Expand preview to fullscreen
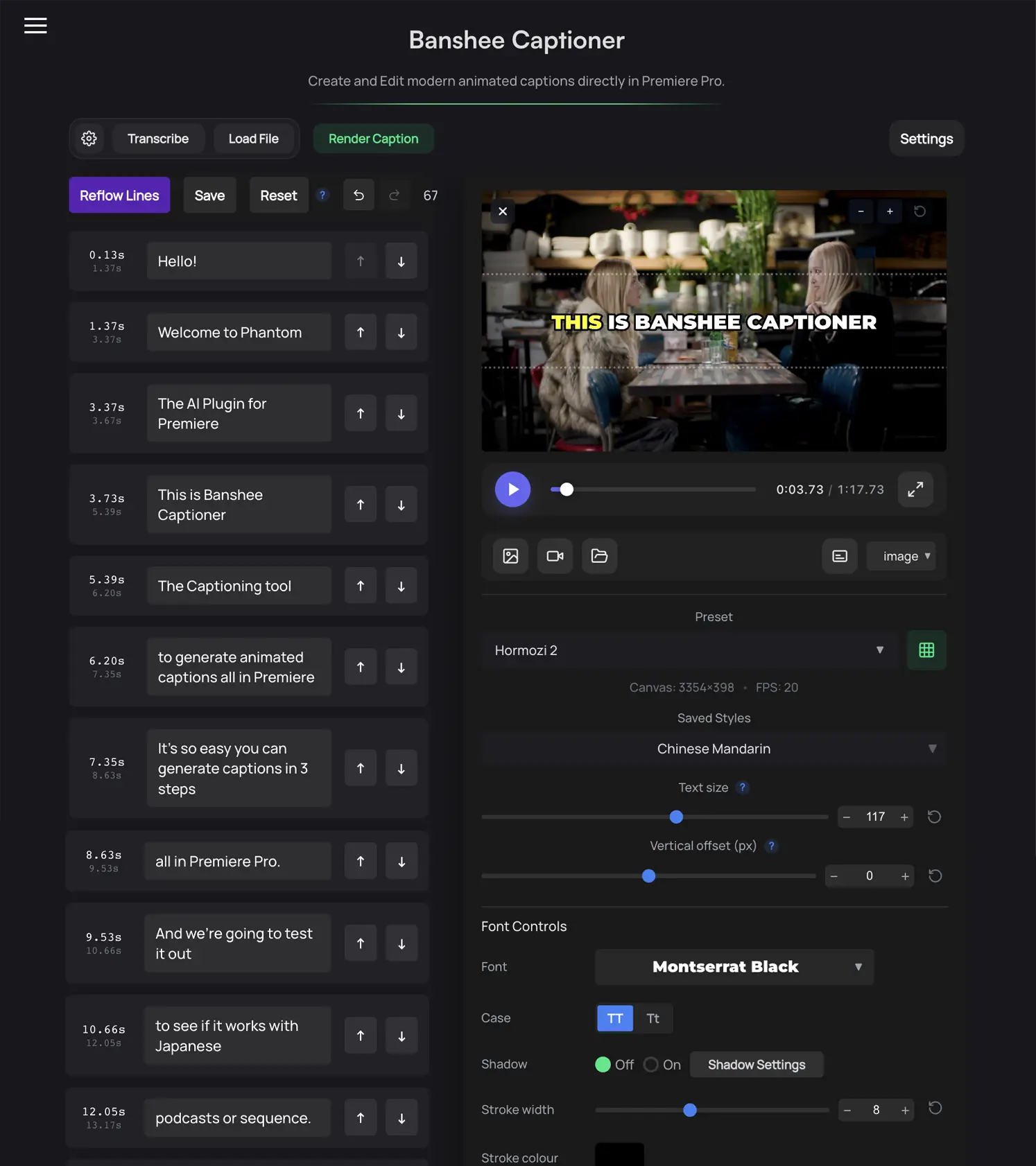This screenshot has width=1036, height=1166. coord(915,489)
